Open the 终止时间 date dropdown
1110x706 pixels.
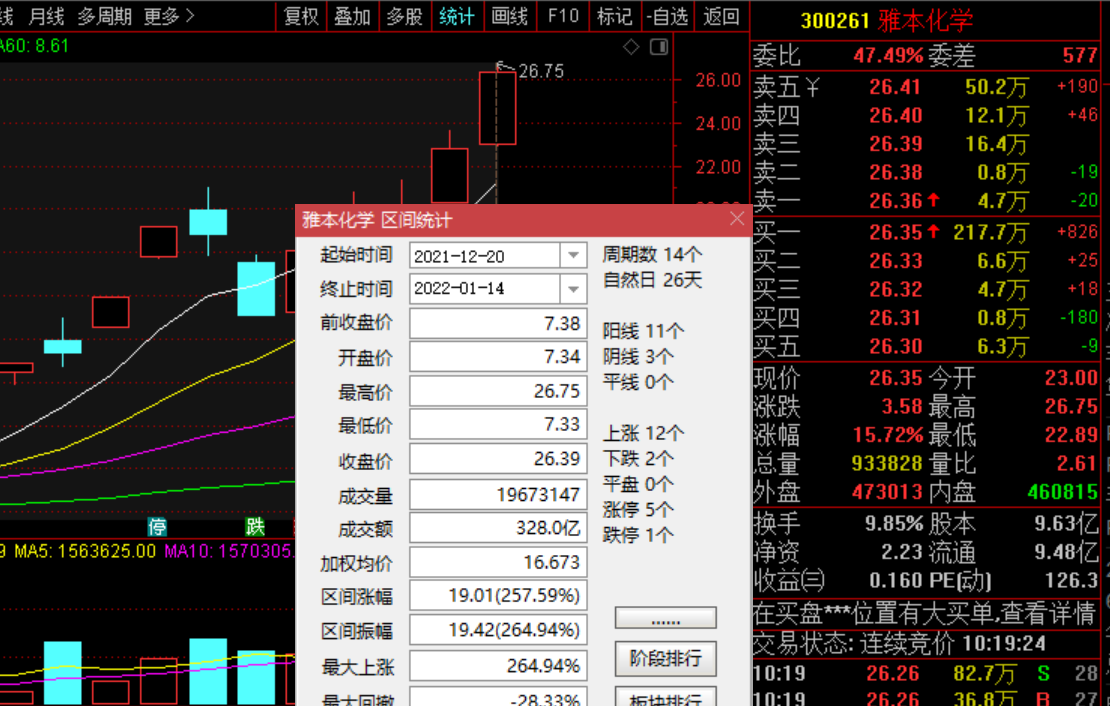573,288
